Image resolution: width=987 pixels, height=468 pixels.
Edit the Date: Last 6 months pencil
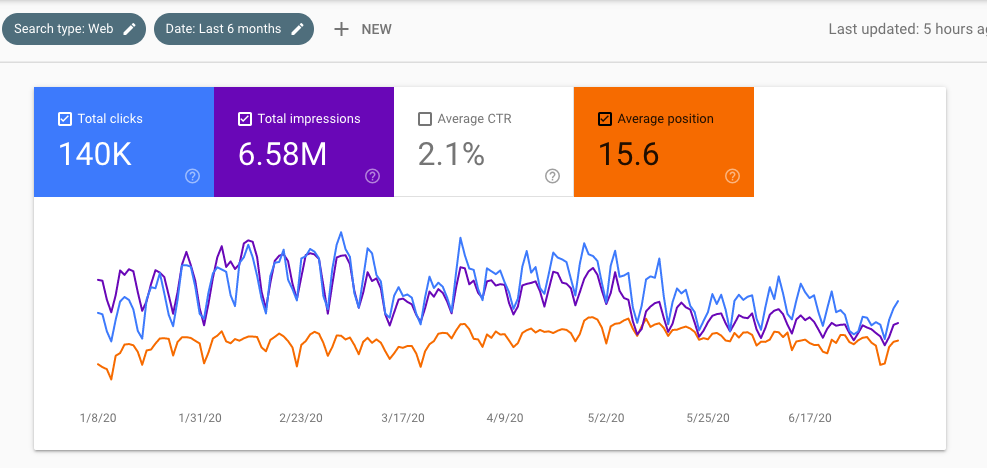coord(298,29)
